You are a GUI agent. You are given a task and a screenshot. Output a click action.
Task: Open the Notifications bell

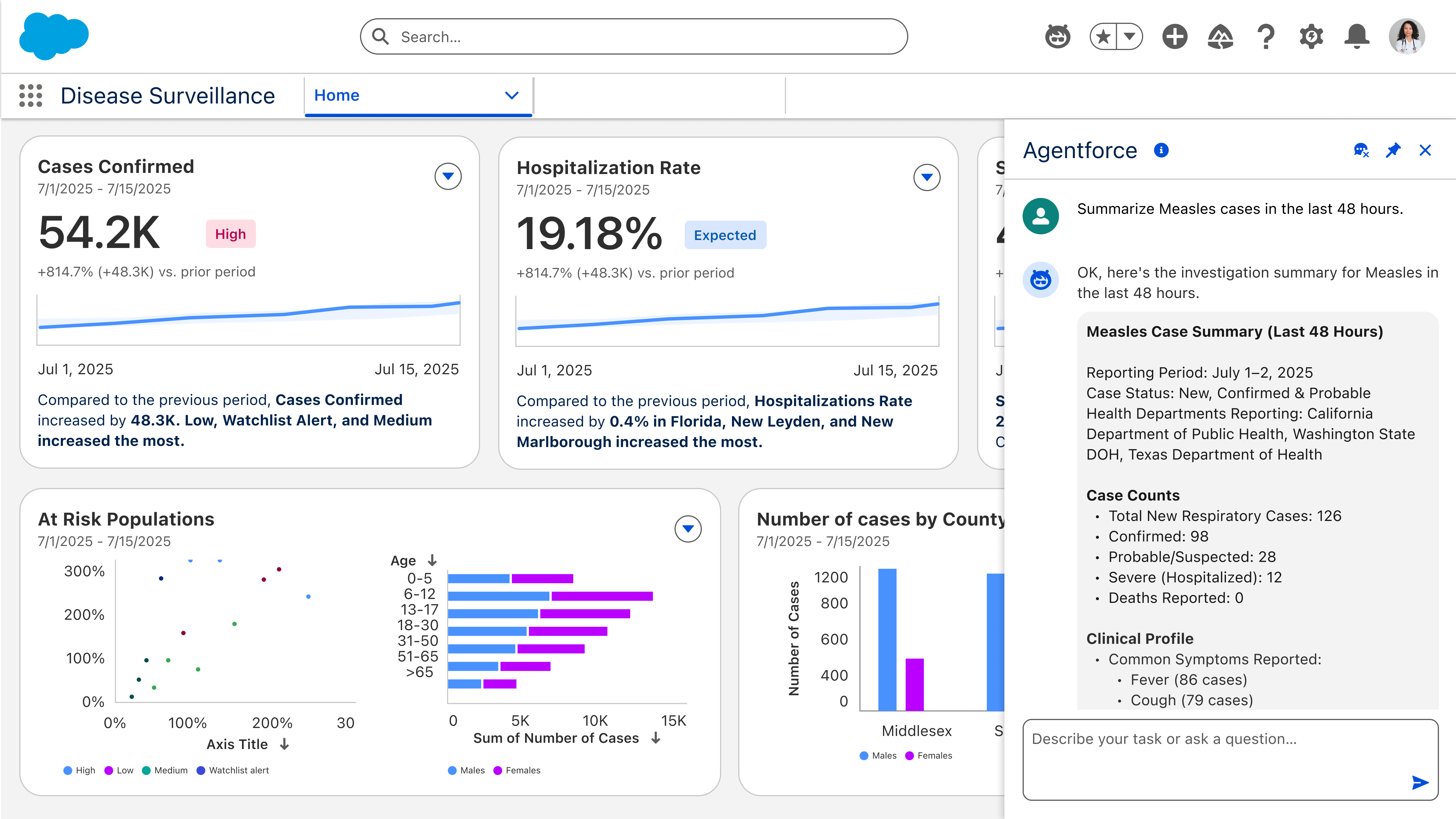pos(1356,37)
